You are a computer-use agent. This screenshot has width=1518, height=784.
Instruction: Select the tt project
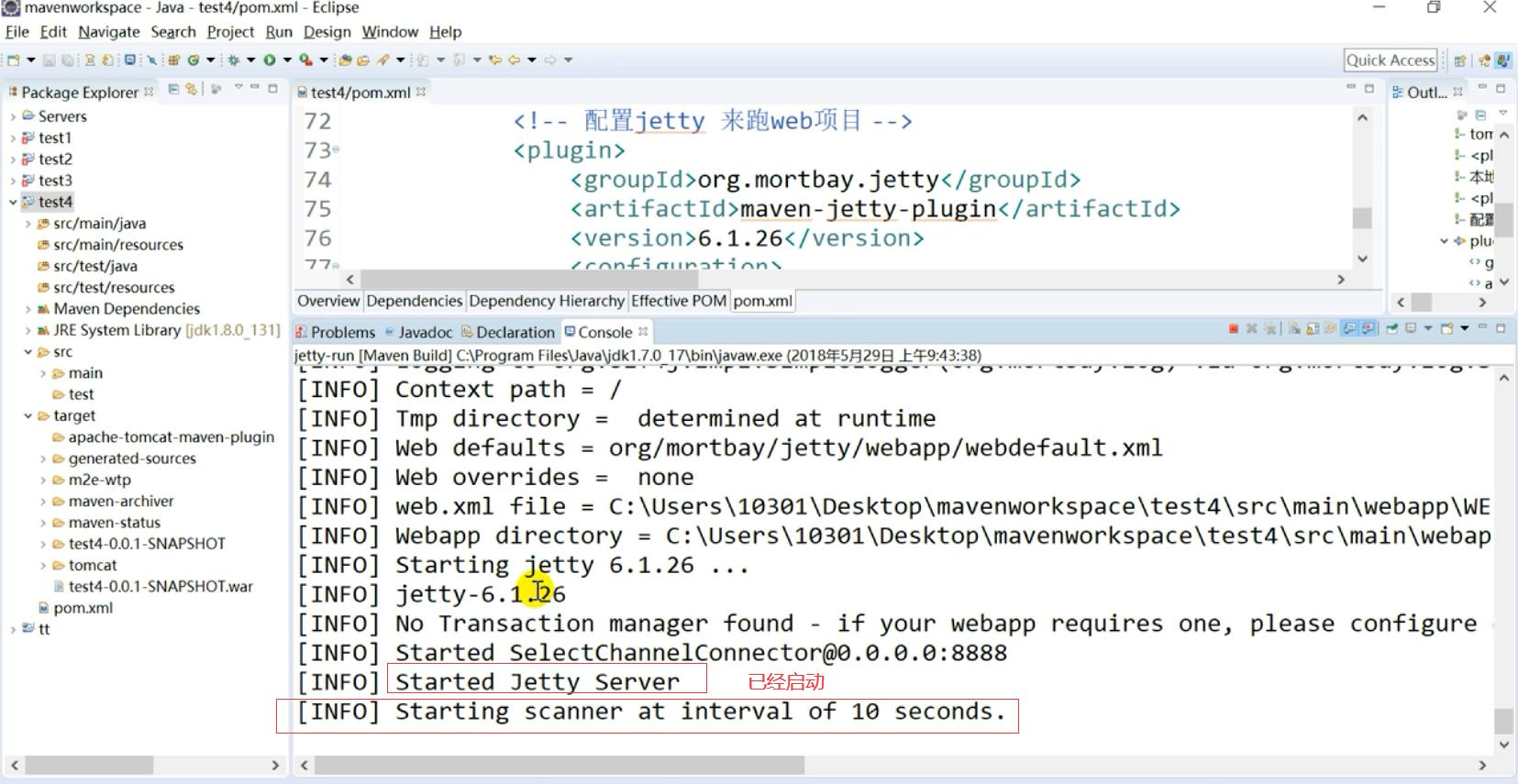point(37,629)
